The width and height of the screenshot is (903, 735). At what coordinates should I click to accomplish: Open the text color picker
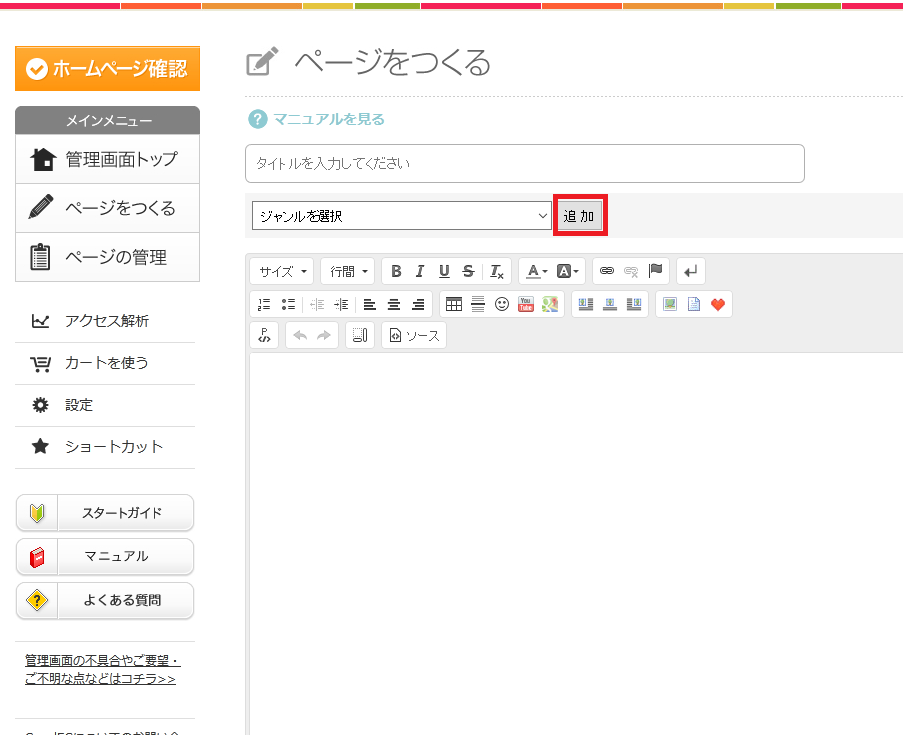tap(535, 271)
